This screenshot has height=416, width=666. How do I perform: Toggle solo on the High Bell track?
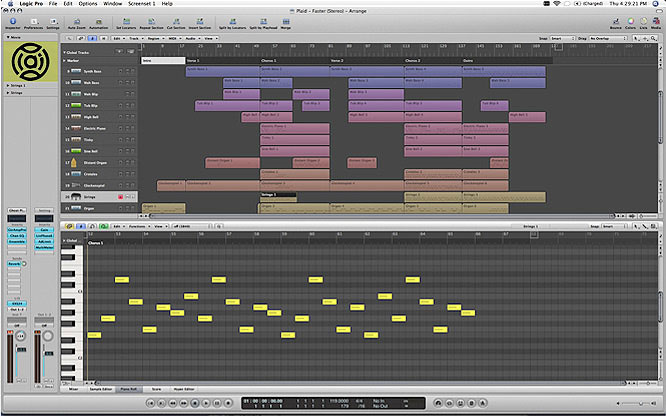(131, 116)
